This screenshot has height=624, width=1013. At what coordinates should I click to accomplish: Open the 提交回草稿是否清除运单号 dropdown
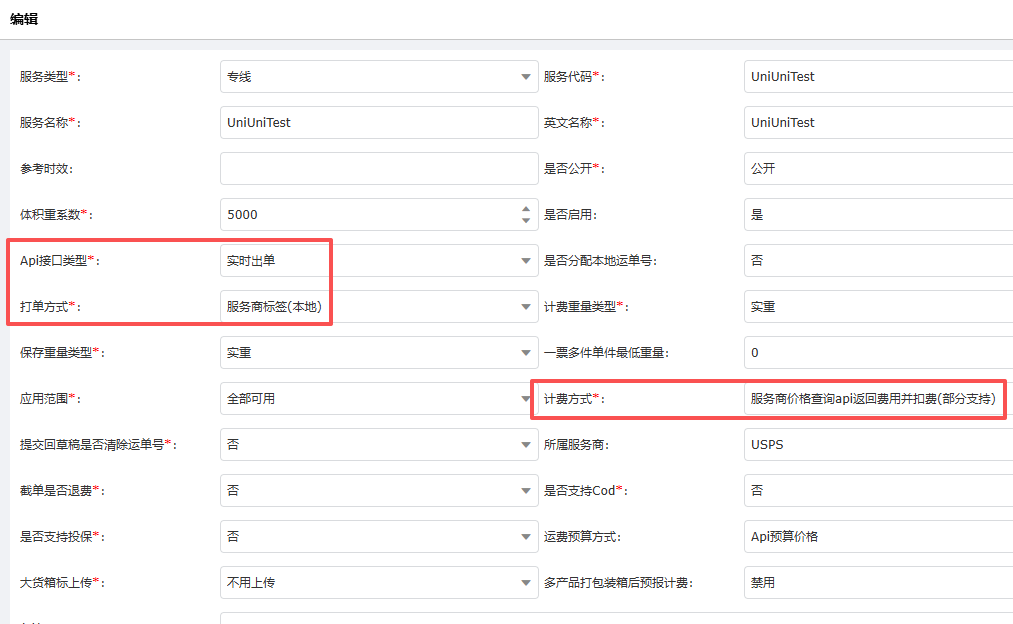pos(379,445)
